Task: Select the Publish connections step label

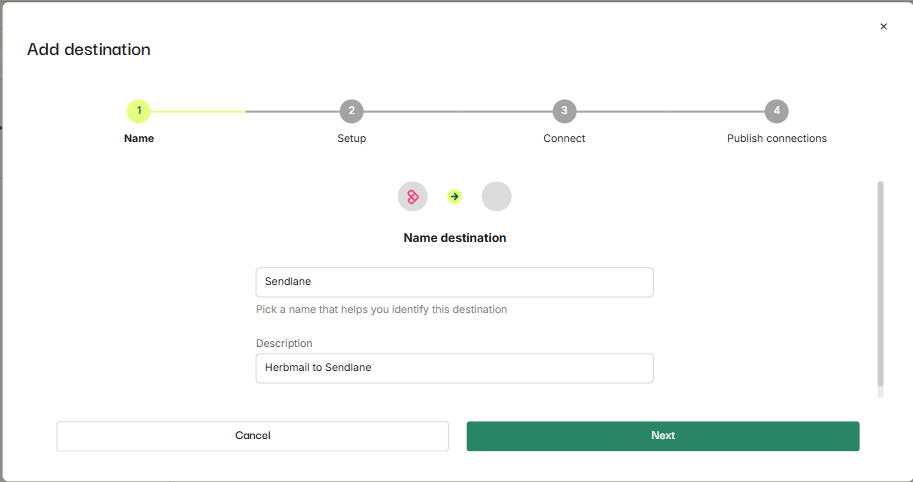Action: pos(777,138)
